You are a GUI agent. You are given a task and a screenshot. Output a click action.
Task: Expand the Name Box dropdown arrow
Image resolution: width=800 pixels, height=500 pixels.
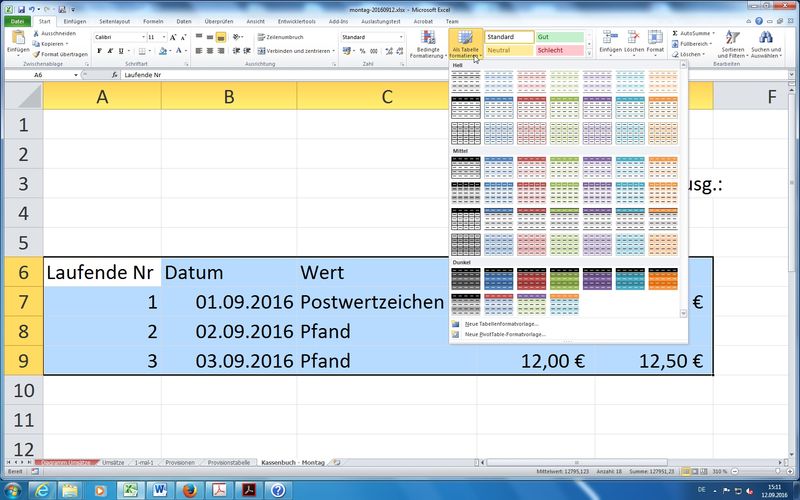point(76,75)
